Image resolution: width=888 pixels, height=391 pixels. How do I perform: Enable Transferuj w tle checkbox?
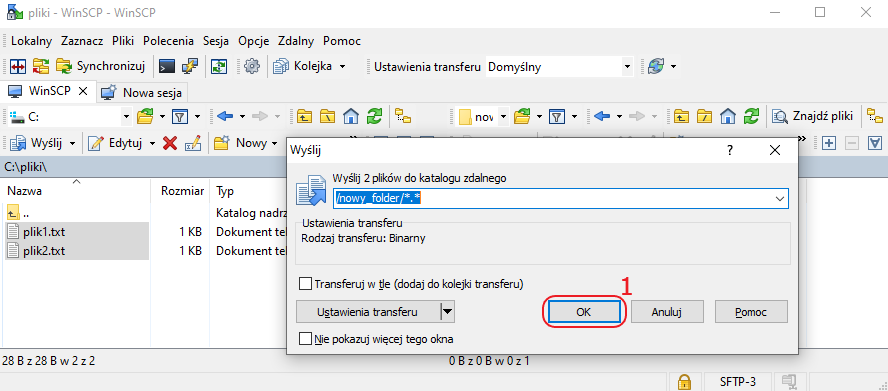point(306,284)
